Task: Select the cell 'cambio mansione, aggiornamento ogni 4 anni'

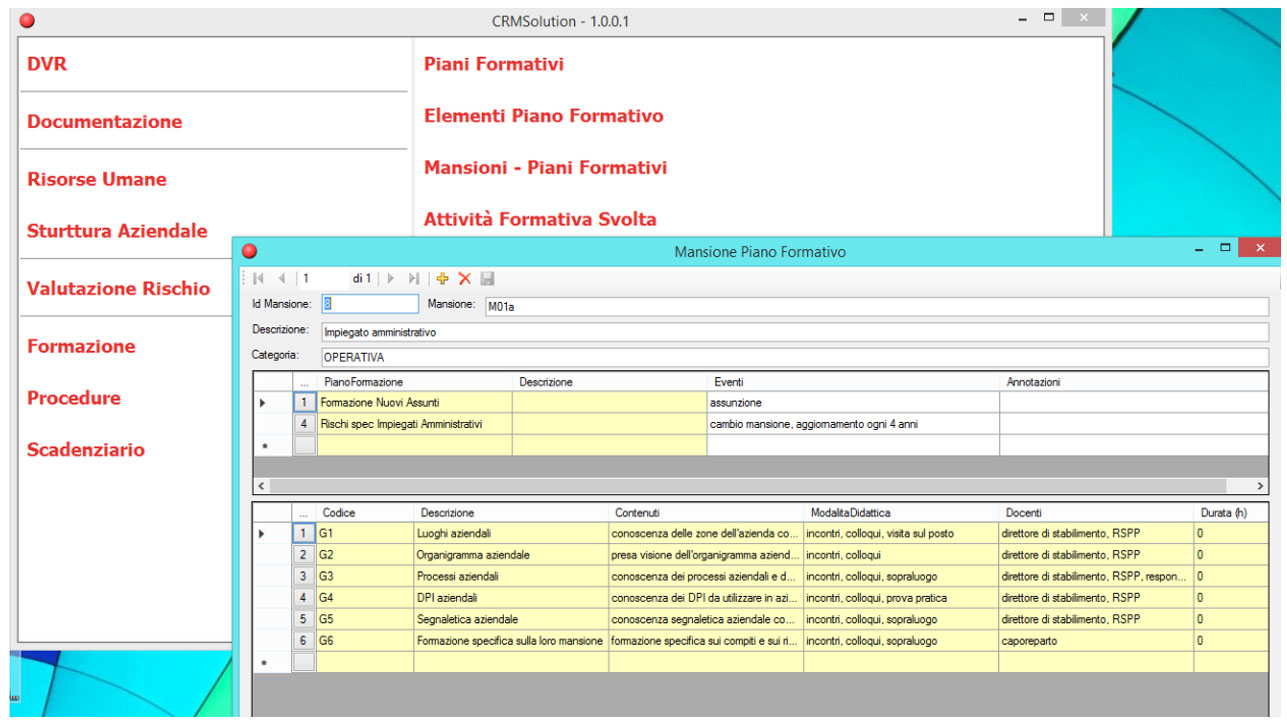Action: (x=853, y=424)
